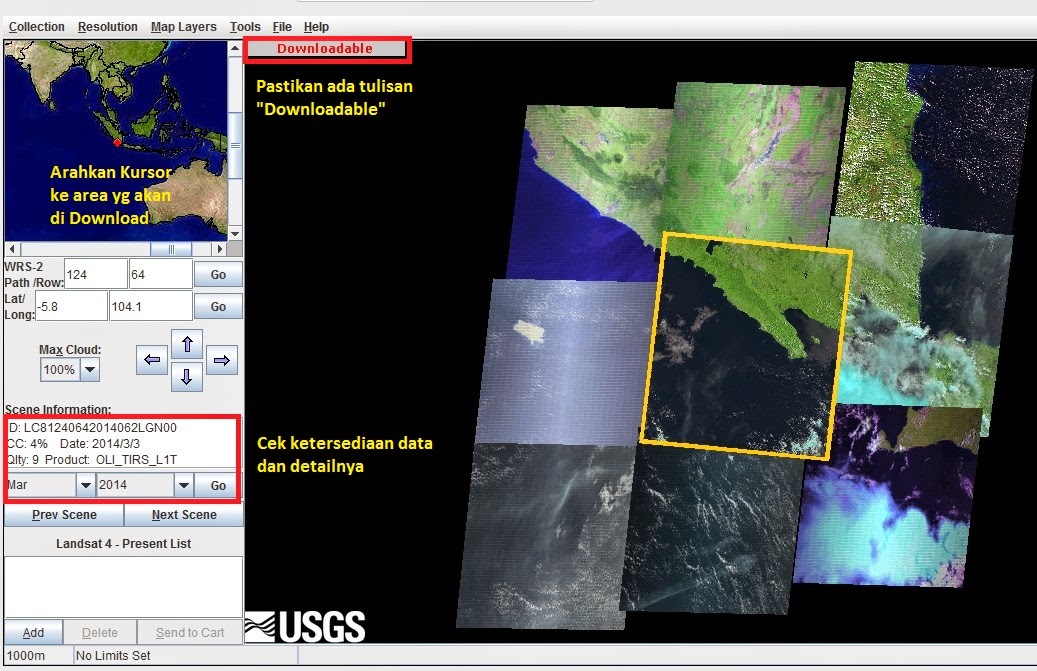Click Prev Scene to view previous scene
This screenshot has width=1037, height=671.
point(62,514)
